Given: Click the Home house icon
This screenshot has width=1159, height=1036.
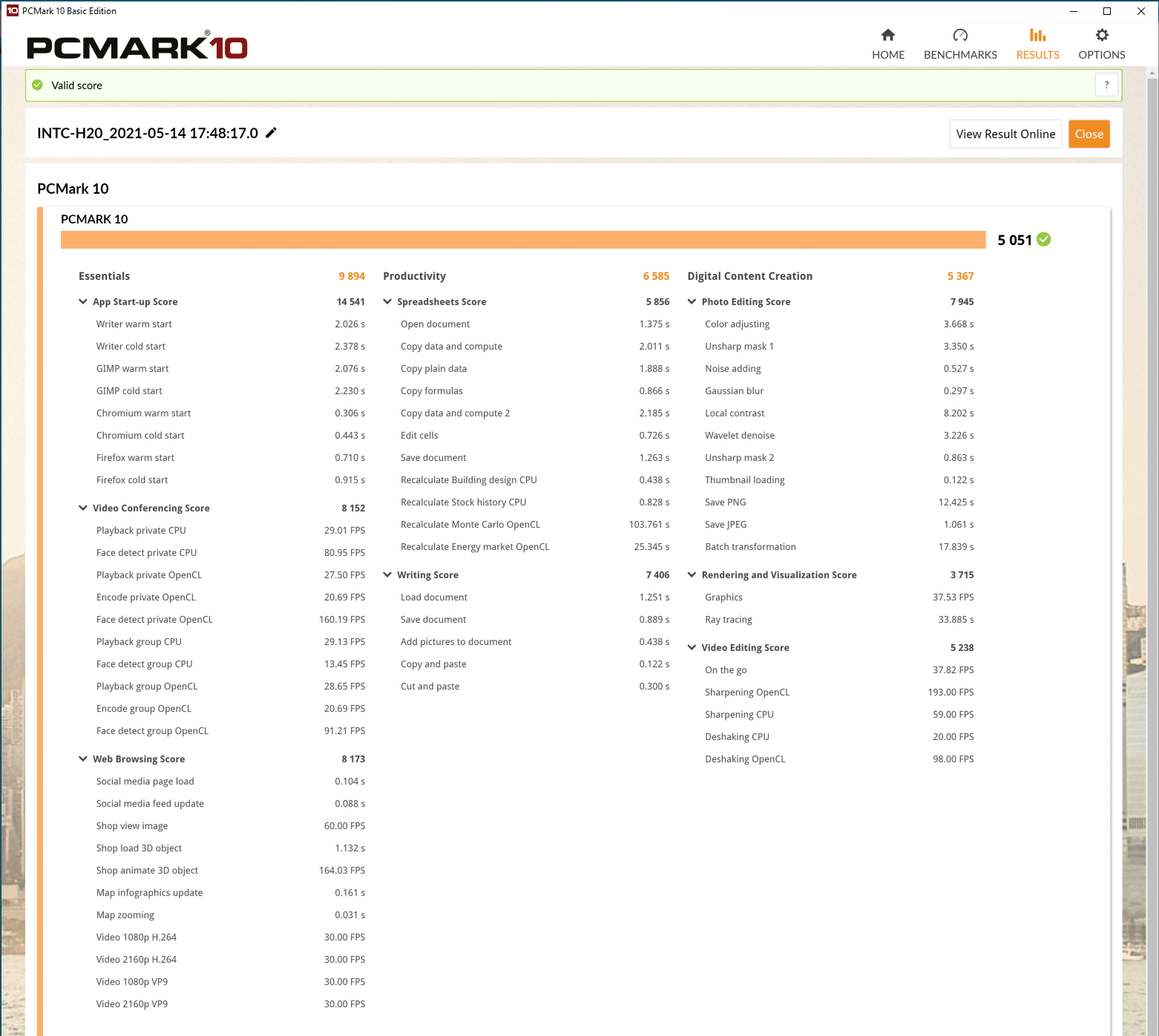Looking at the screenshot, I should click(888, 35).
